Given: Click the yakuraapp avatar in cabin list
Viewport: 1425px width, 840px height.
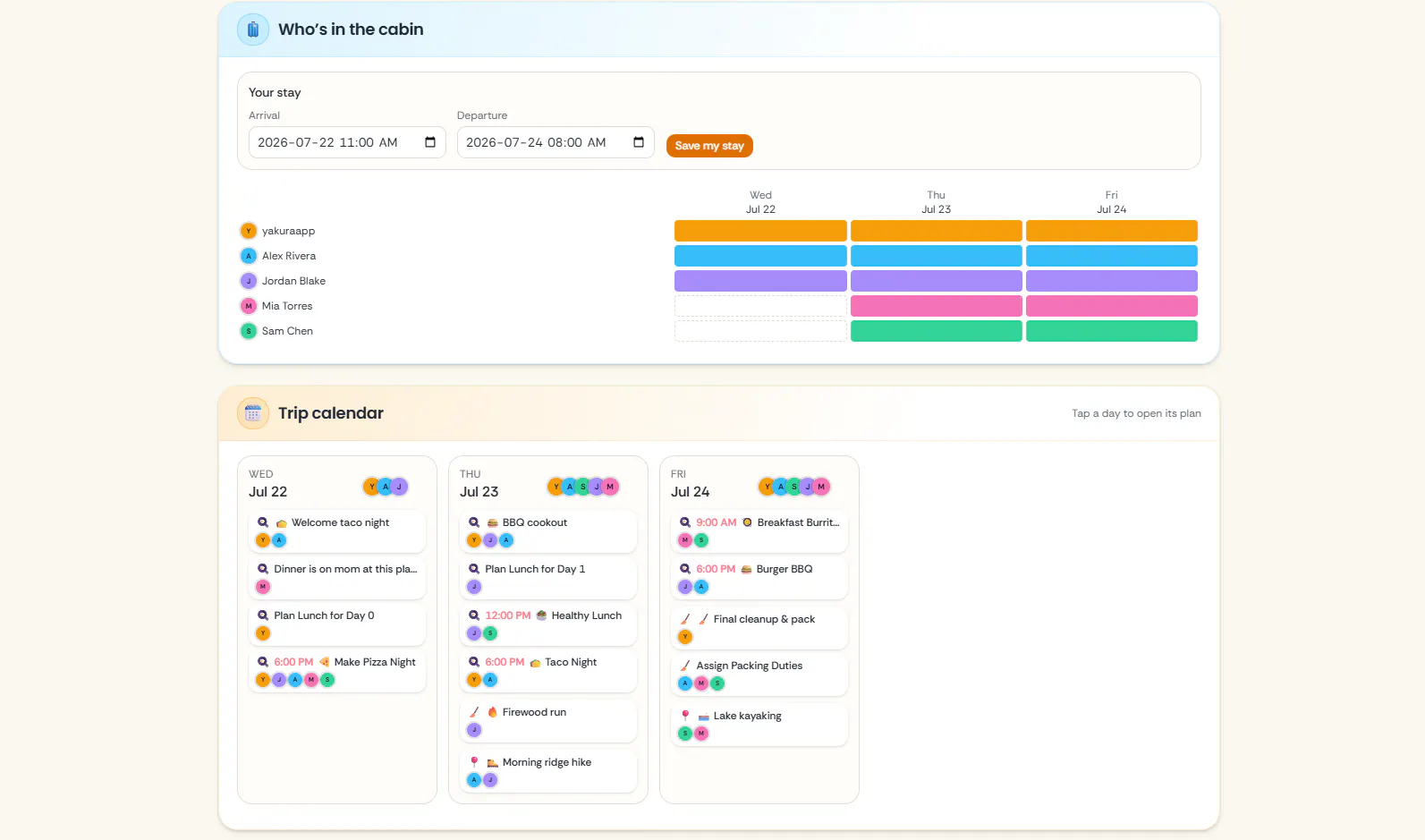Looking at the screenshot, I should [249, 231].
